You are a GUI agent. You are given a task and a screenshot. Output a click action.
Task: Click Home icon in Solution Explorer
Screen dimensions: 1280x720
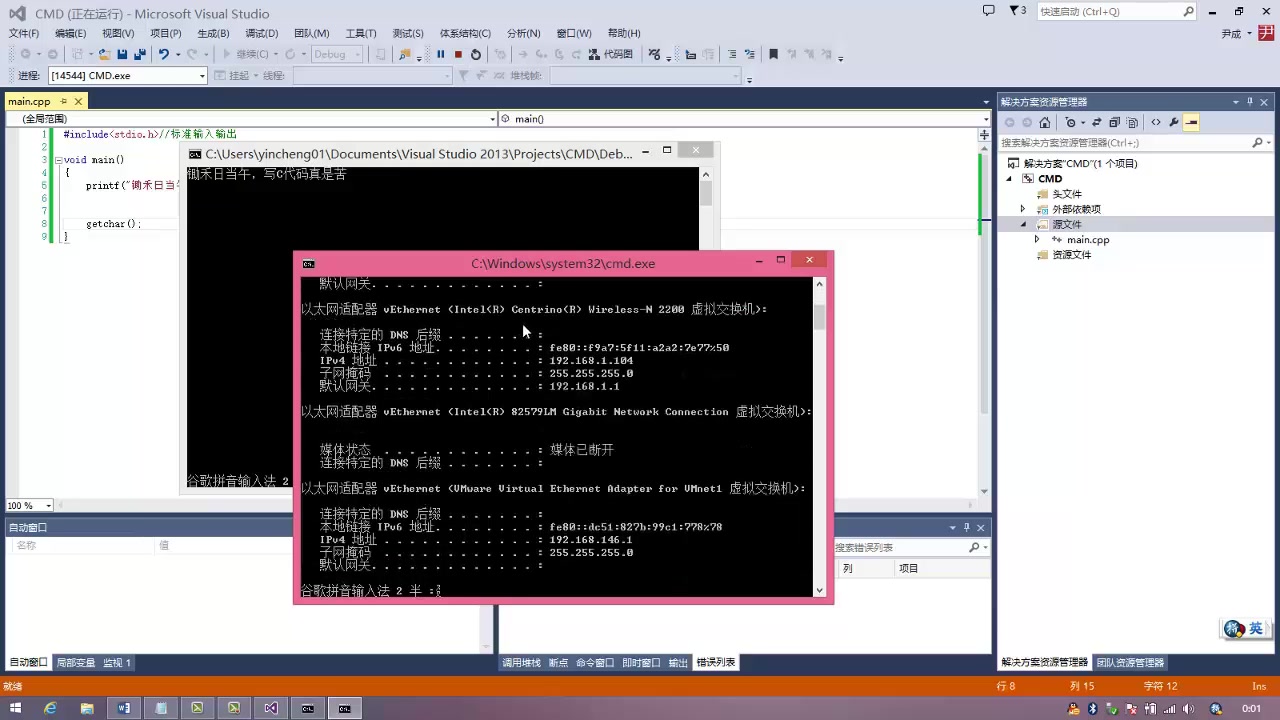tap(1044, 122)
